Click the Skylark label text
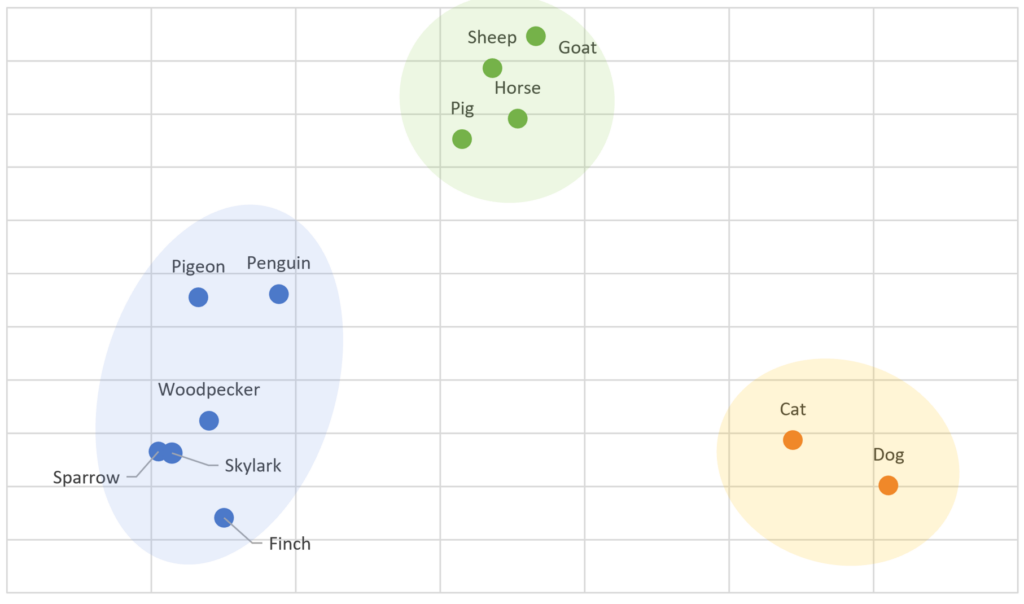This screenshot has height=604, width=1024. (x=253, y=466)
